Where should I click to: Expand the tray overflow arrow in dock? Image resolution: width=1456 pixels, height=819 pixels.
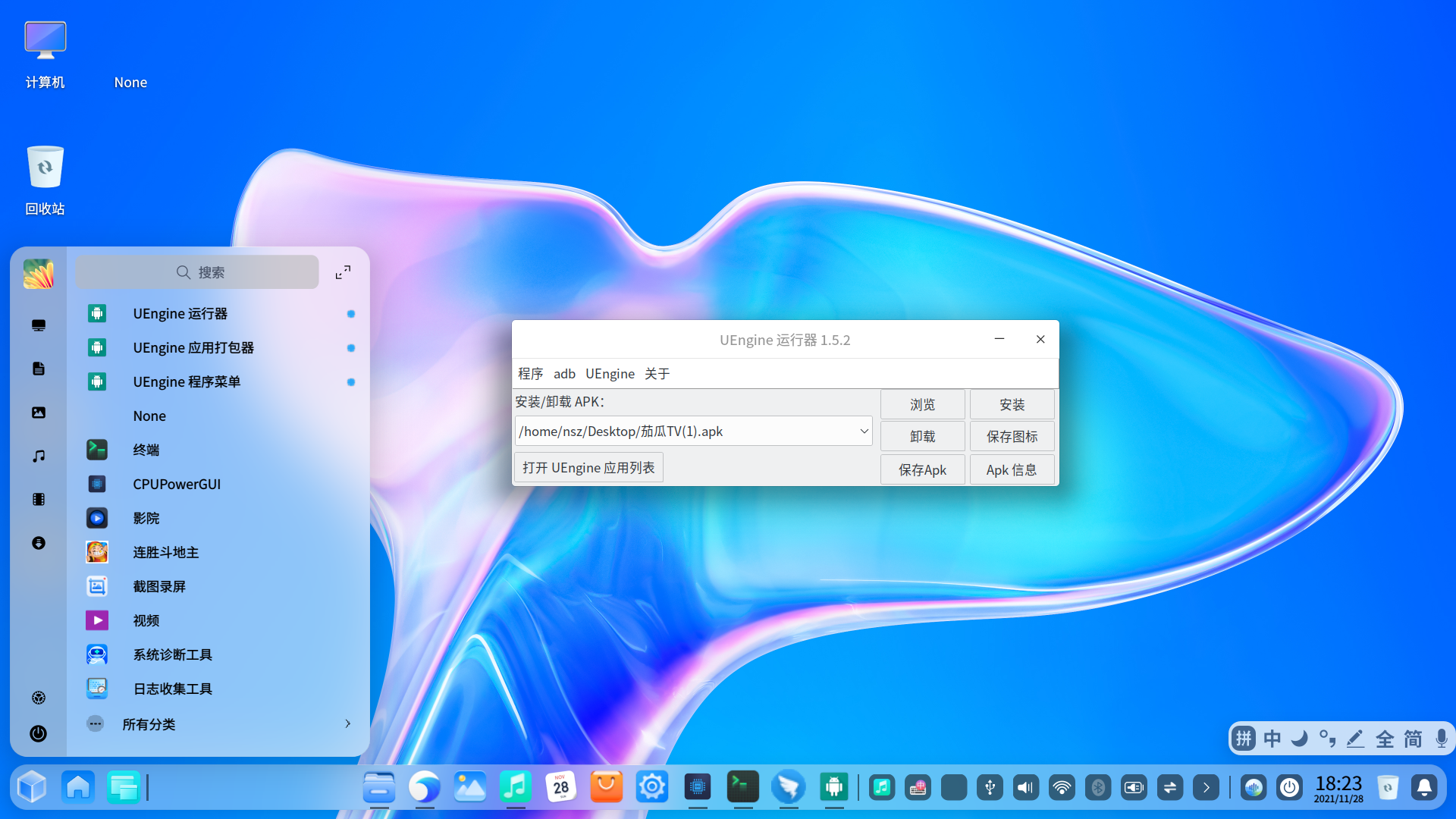[1206, 787]
